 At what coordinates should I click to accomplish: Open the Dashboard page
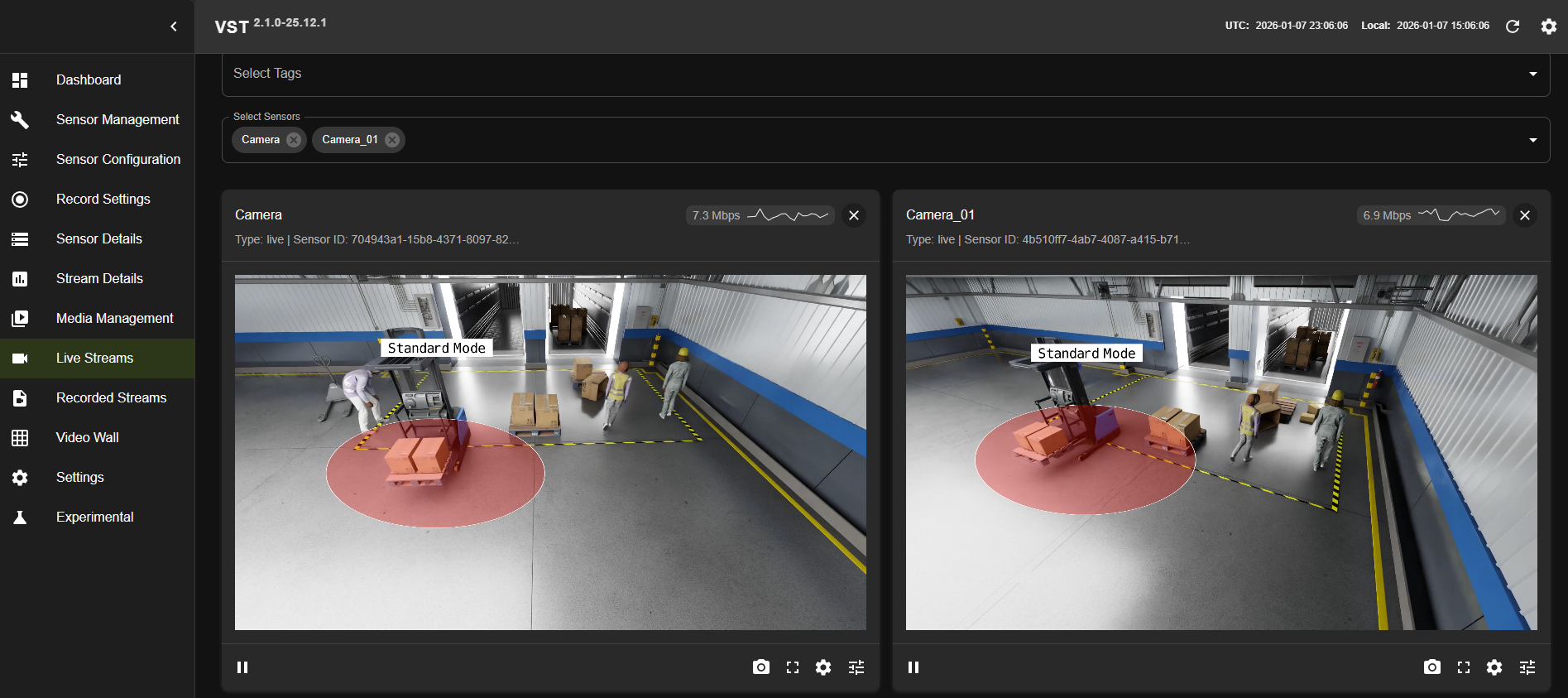click(x=89, y=80)
